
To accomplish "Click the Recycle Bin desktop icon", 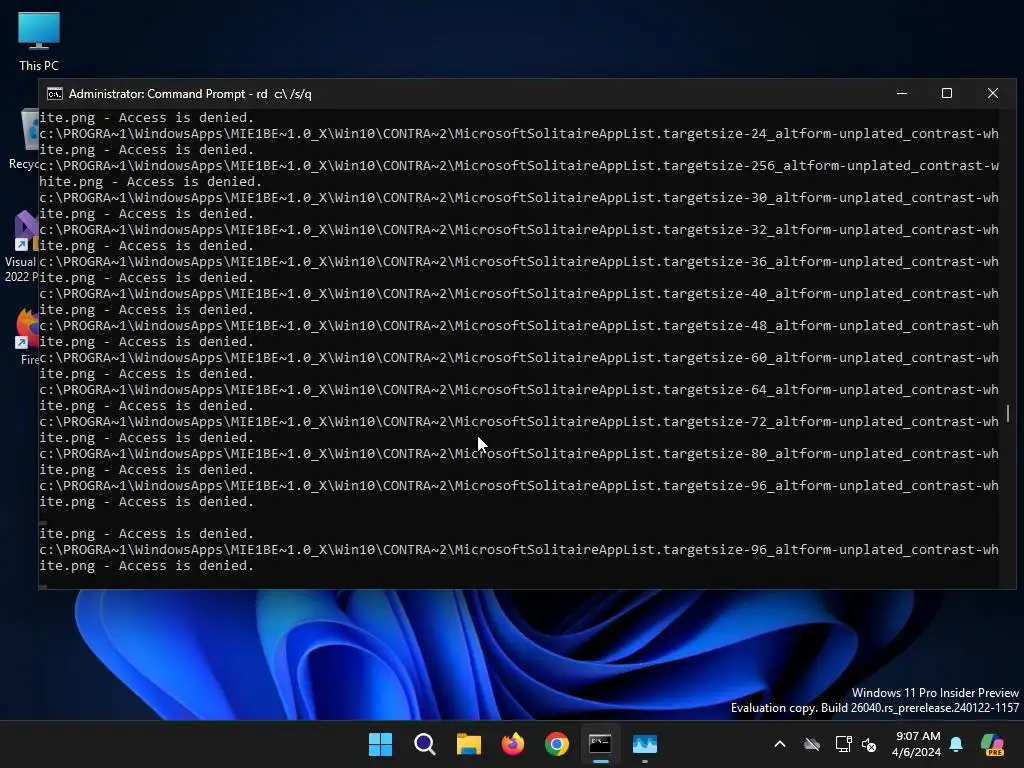I will click(x=24, y=139).
